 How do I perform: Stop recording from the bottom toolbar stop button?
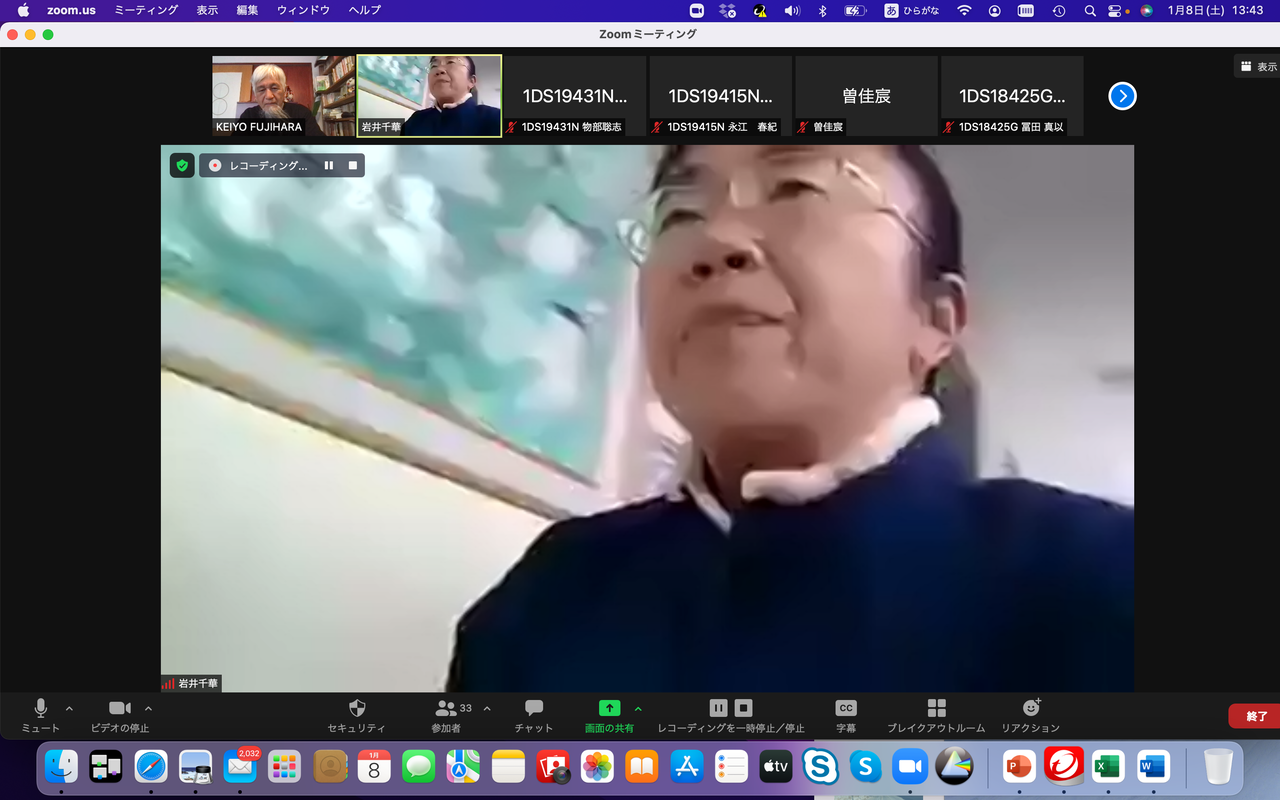(743, 708)
